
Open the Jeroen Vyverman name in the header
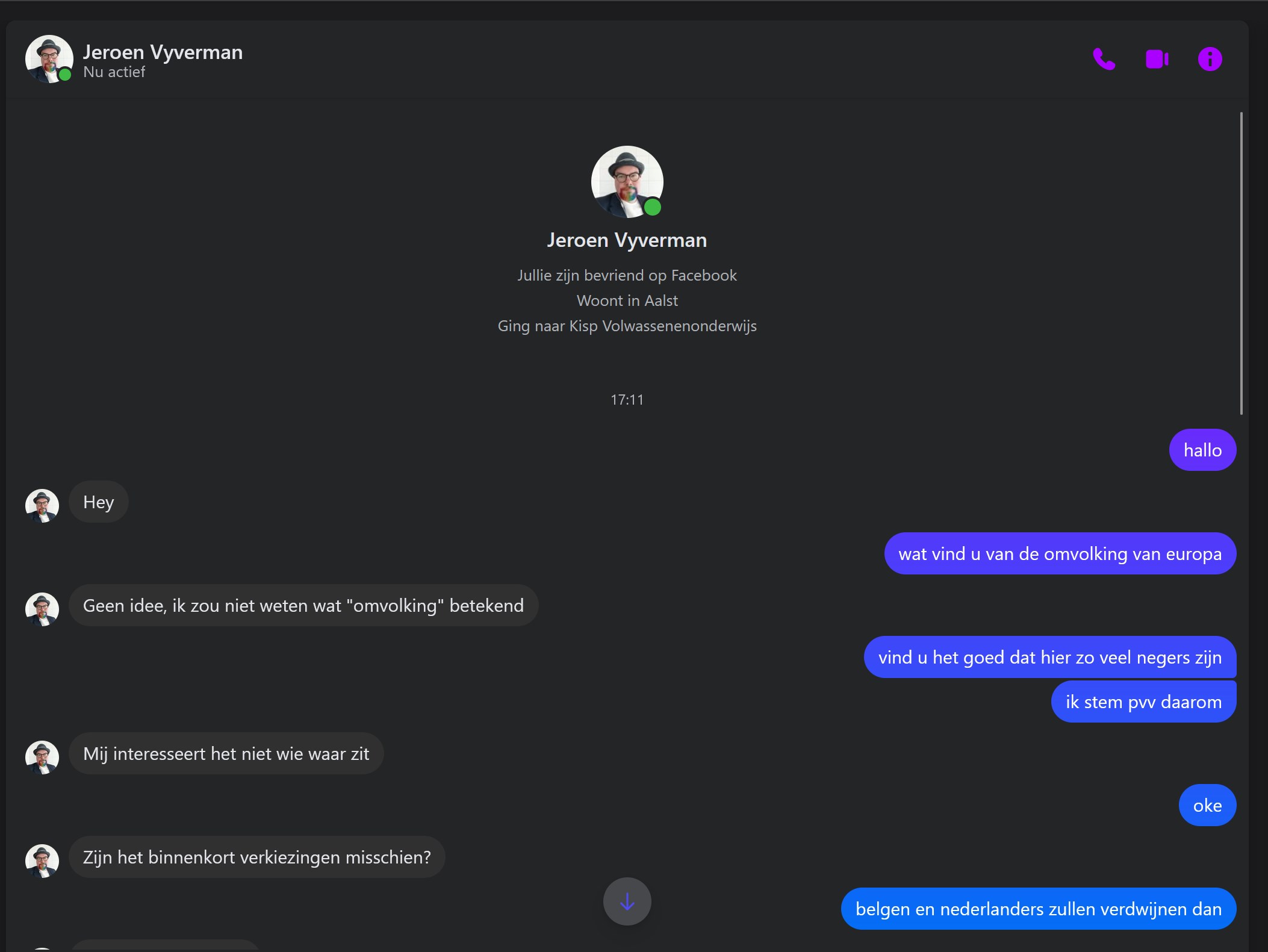click(163, 52)
